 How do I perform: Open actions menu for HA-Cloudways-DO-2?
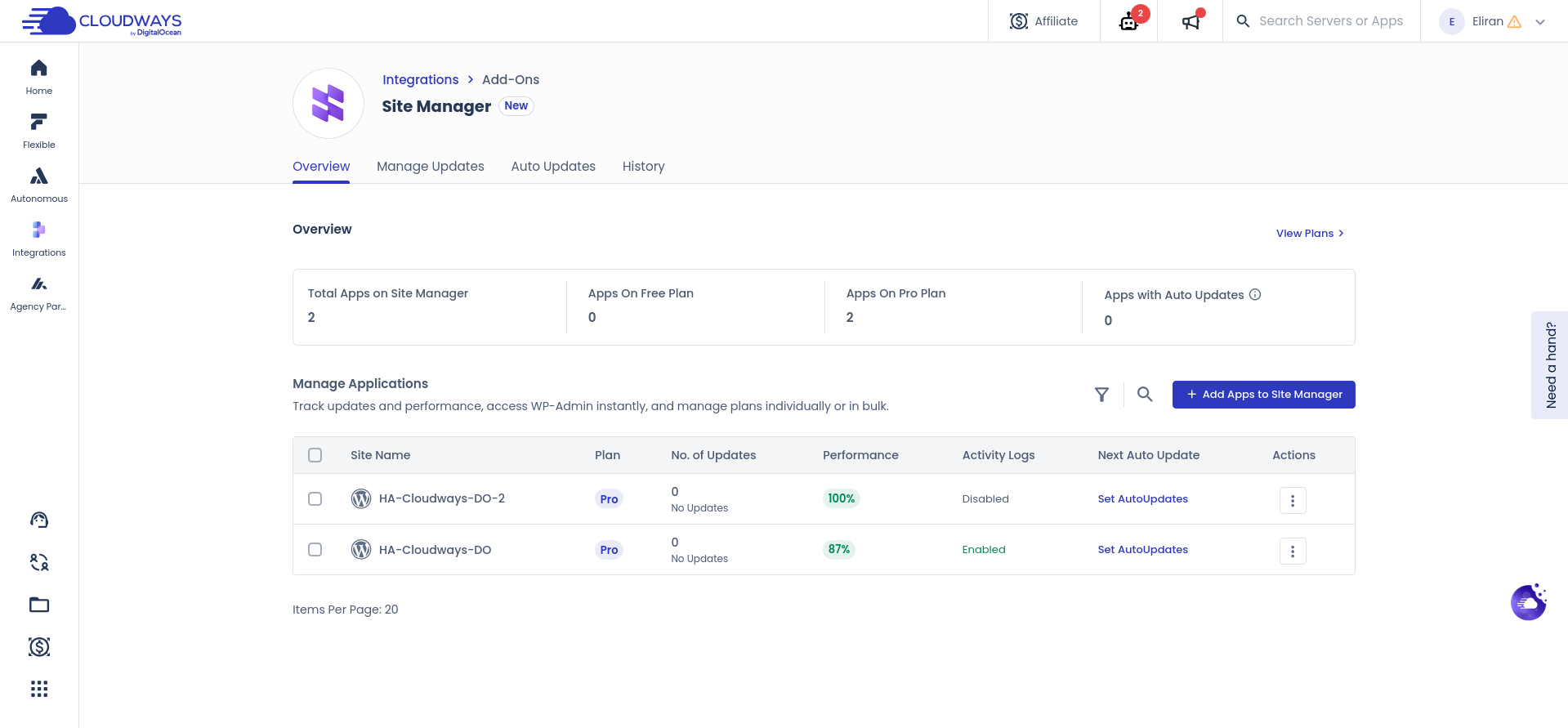tap(1293, 500)
